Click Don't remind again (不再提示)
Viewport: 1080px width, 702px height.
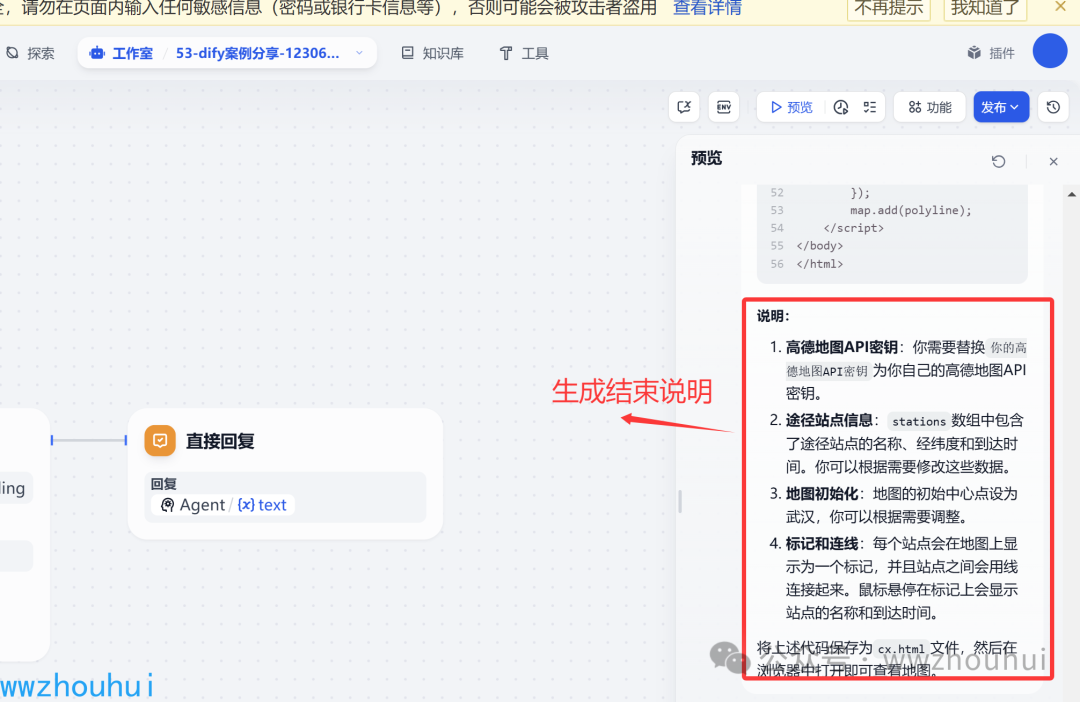(x=889, y=8)
